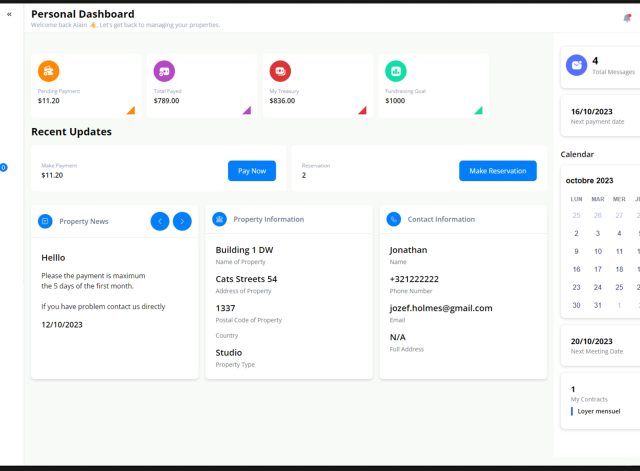Go to previous property news item
640x471 pixels.
click(160, 221)
